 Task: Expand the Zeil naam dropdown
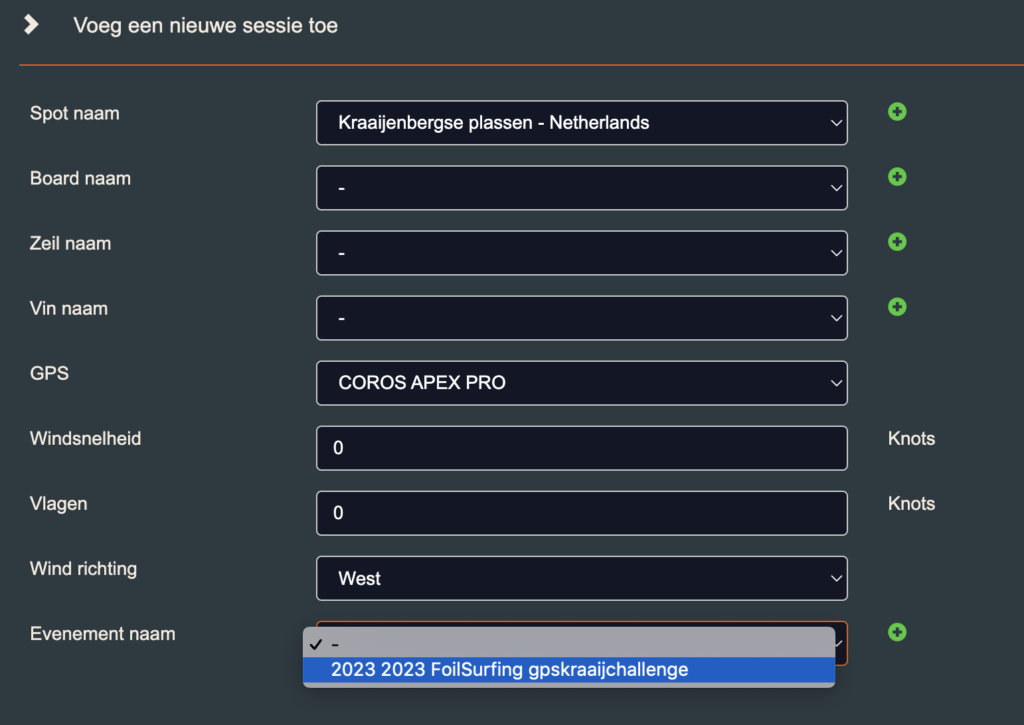pyautogui.click(x=581, y=253)
